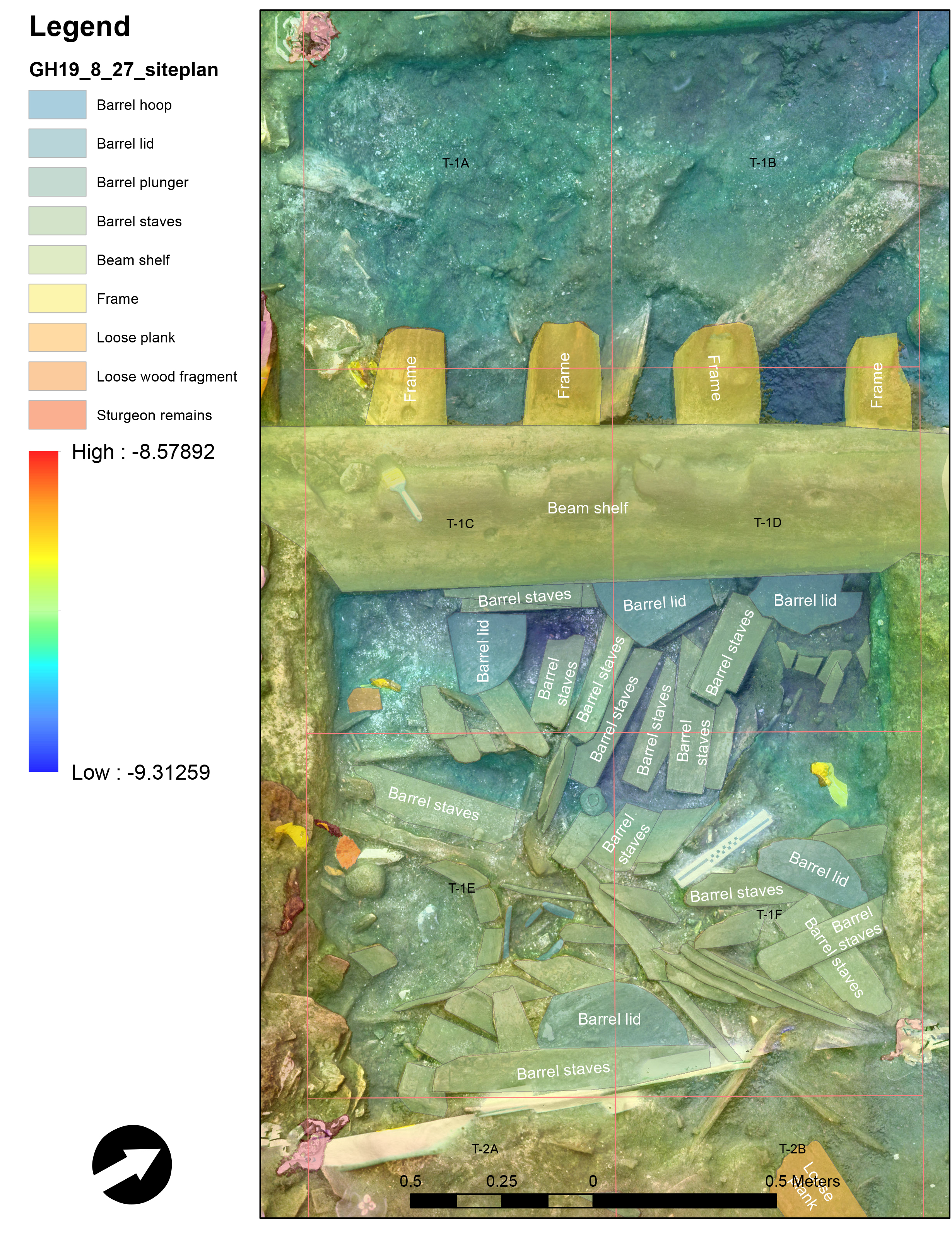This screenshot has height=1249, width=952.
Task: Click the elevation color ramp gradient
Action: click(x=44, y=611)
